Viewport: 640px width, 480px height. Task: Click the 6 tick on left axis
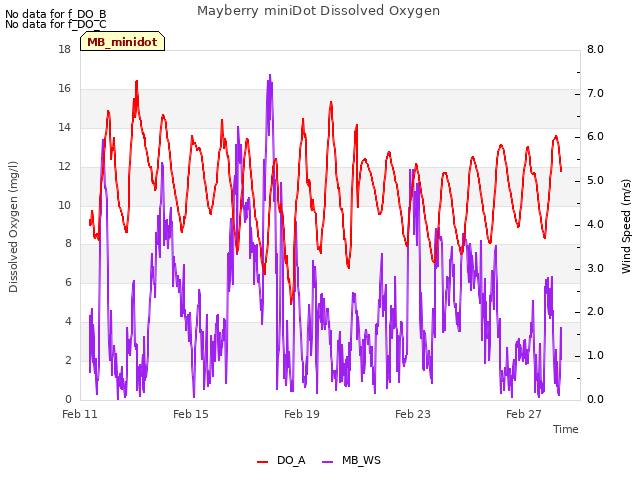click(68, 282)
